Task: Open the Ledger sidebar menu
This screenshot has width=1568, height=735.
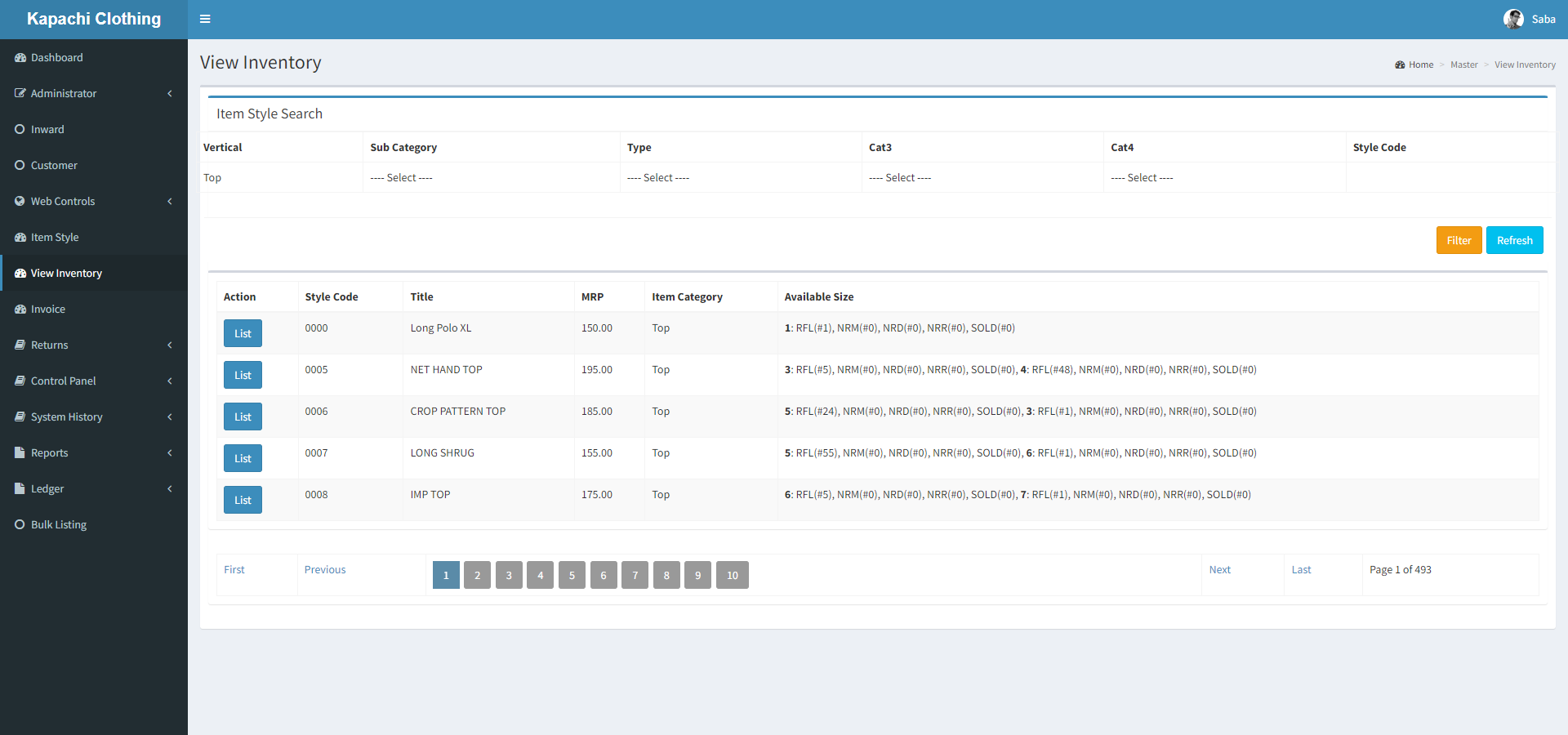Action: [47, 489]
